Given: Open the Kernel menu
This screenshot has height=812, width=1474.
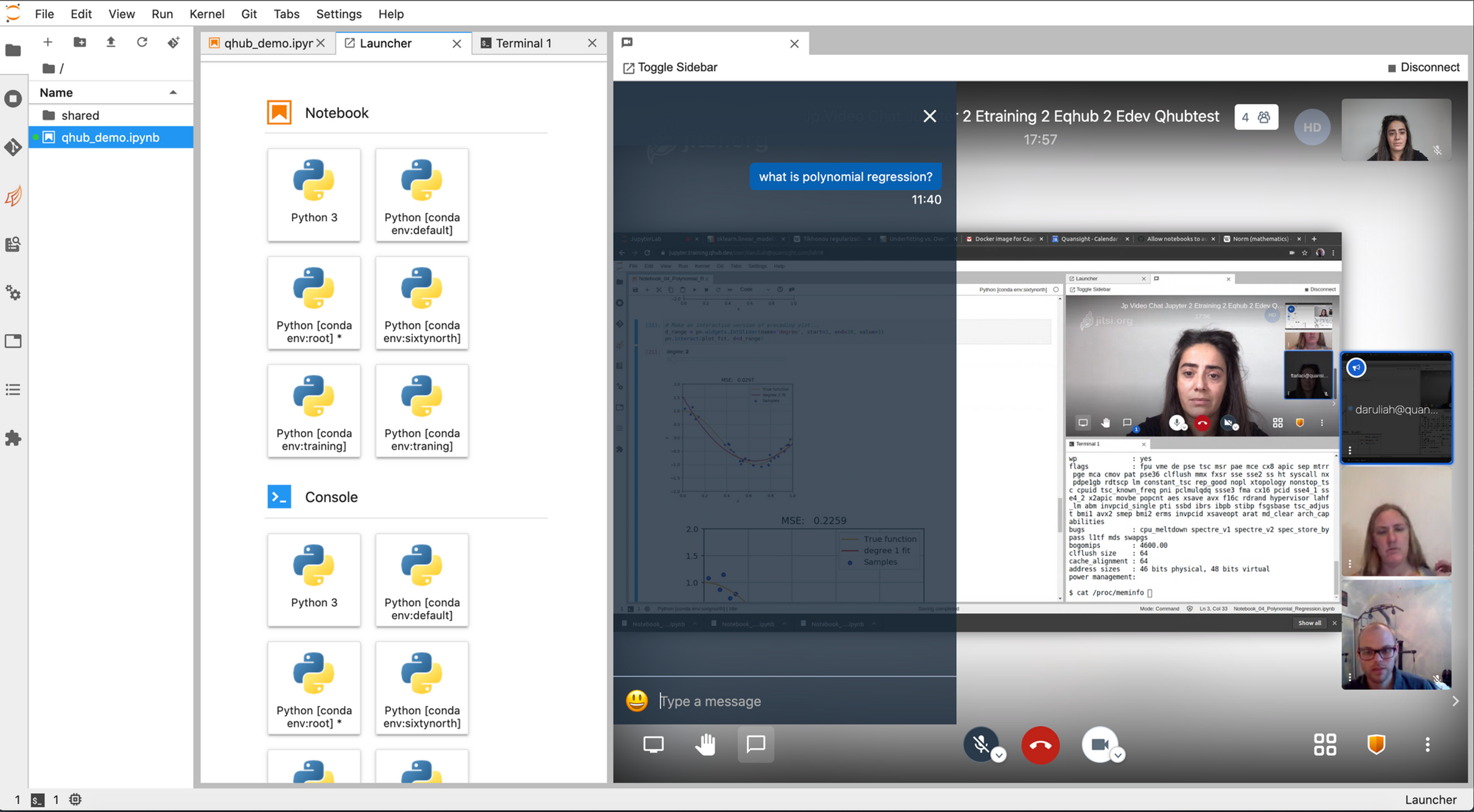Looking at the screenshot, I should point(206,14).
